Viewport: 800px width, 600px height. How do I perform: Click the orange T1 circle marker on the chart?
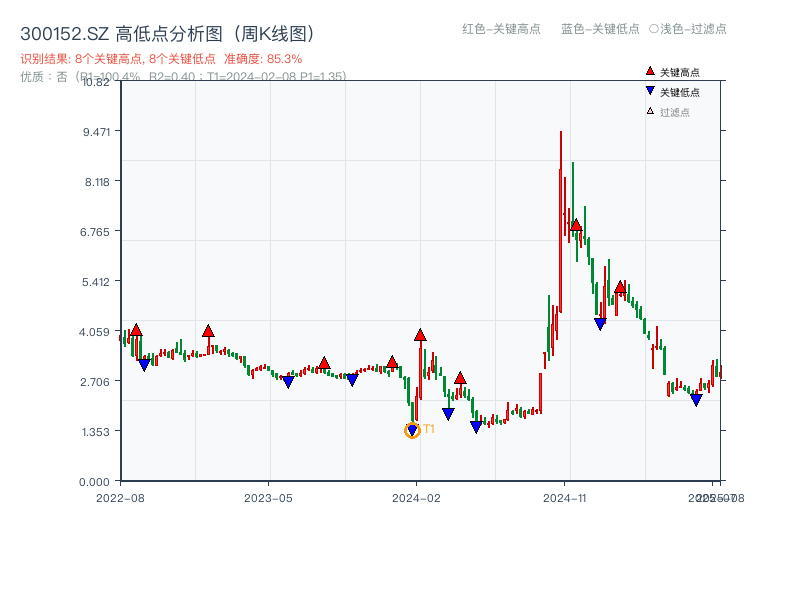(412, 430)
